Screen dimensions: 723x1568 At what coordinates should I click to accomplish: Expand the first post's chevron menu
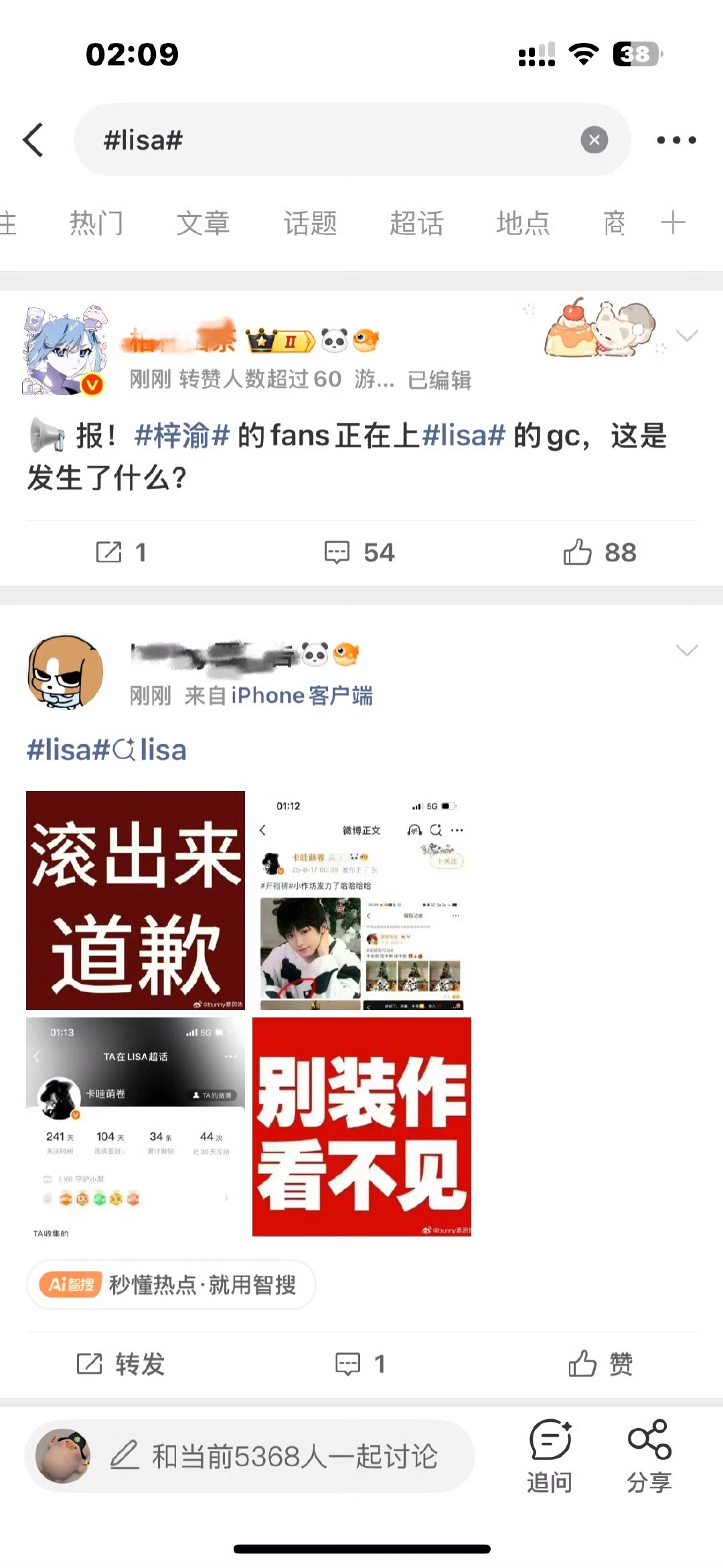687,336
